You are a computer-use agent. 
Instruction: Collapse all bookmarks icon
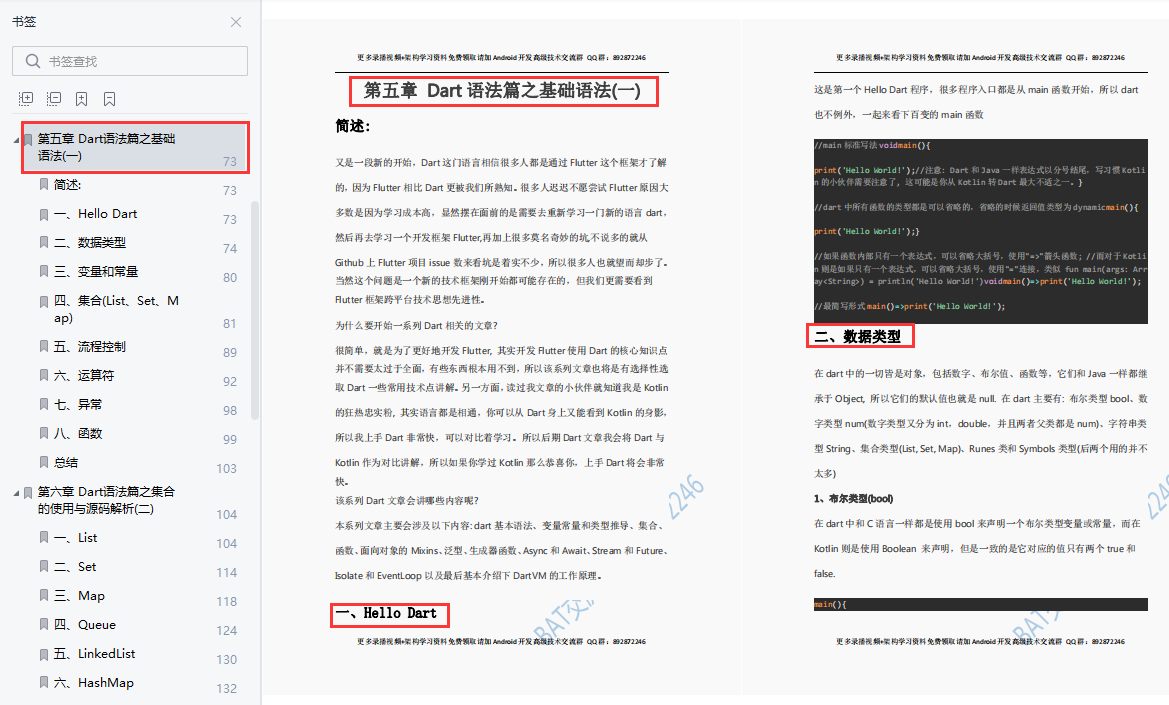pyautogui.click(x=54, y=98)
